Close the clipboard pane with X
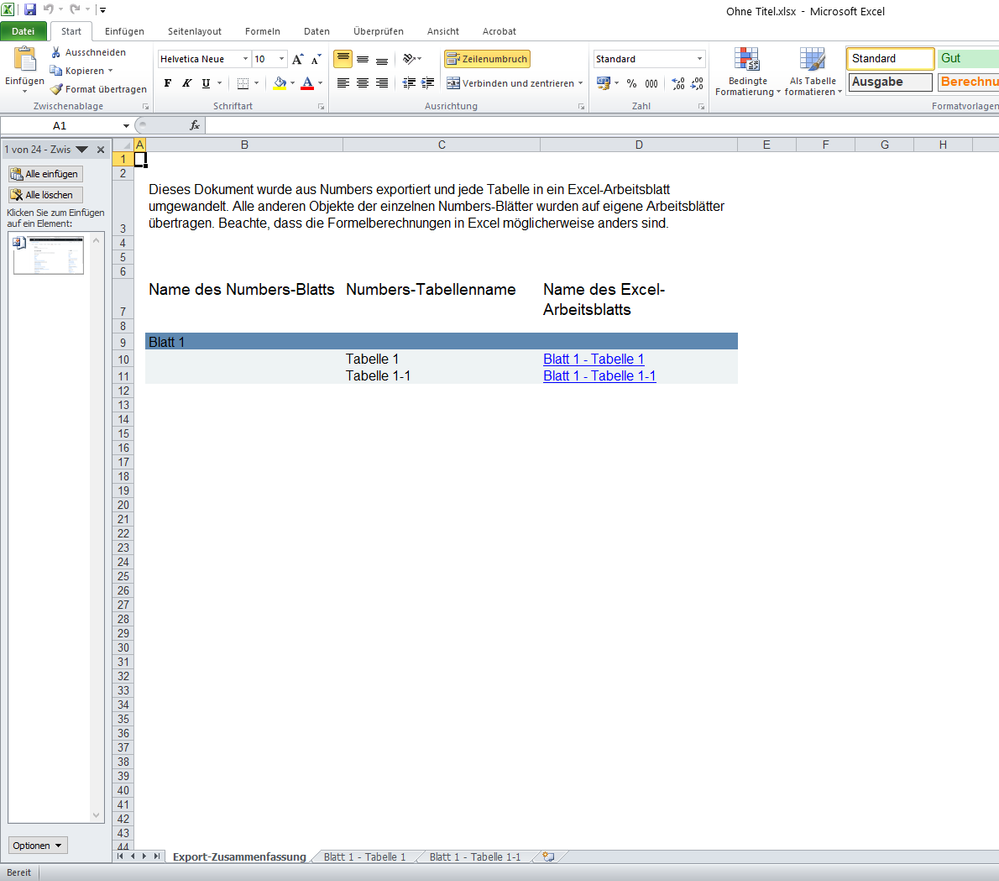This screenshot has height=881, width=999. 101,150
